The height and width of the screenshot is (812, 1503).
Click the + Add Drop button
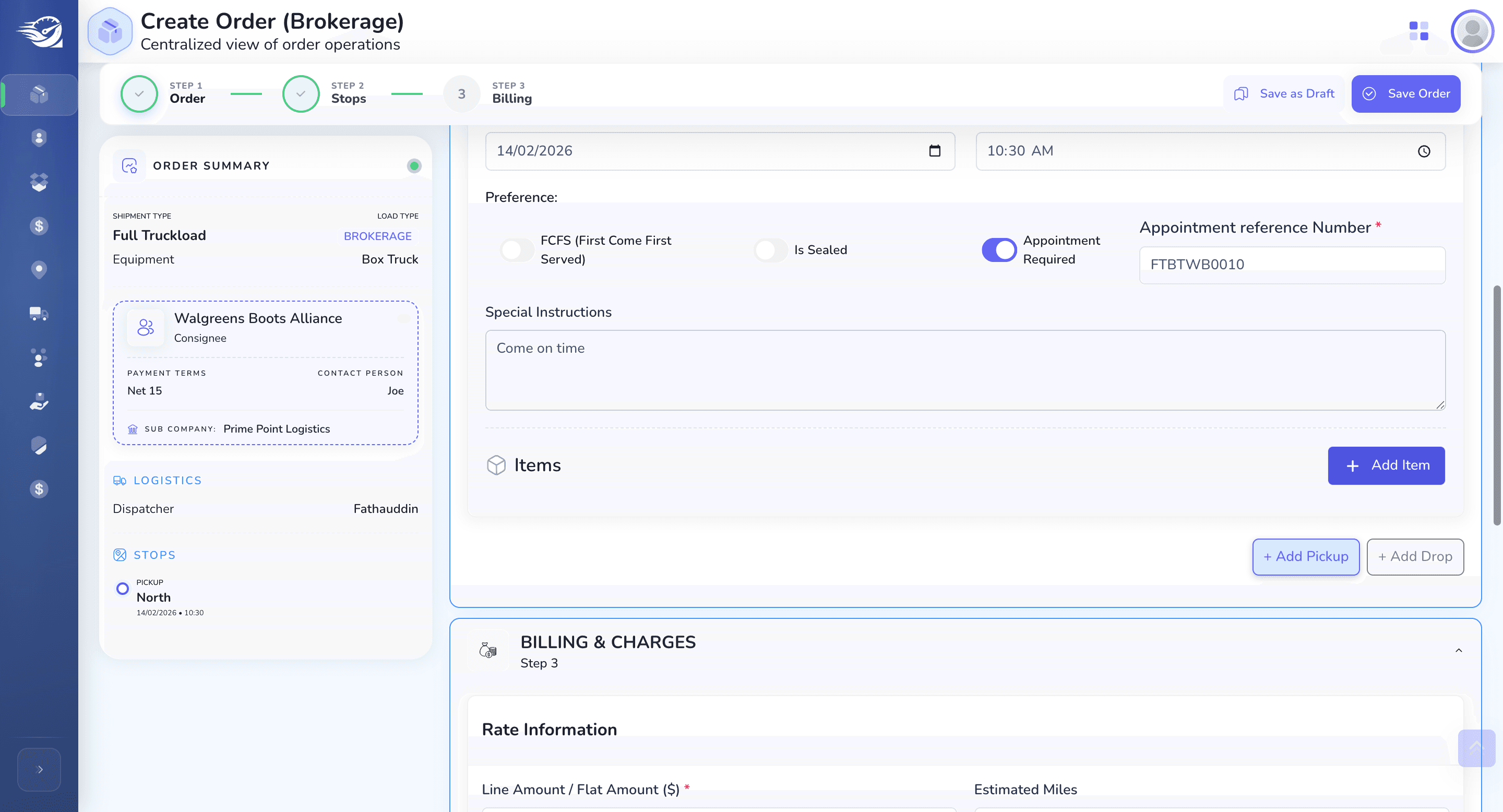(1415, 556)
